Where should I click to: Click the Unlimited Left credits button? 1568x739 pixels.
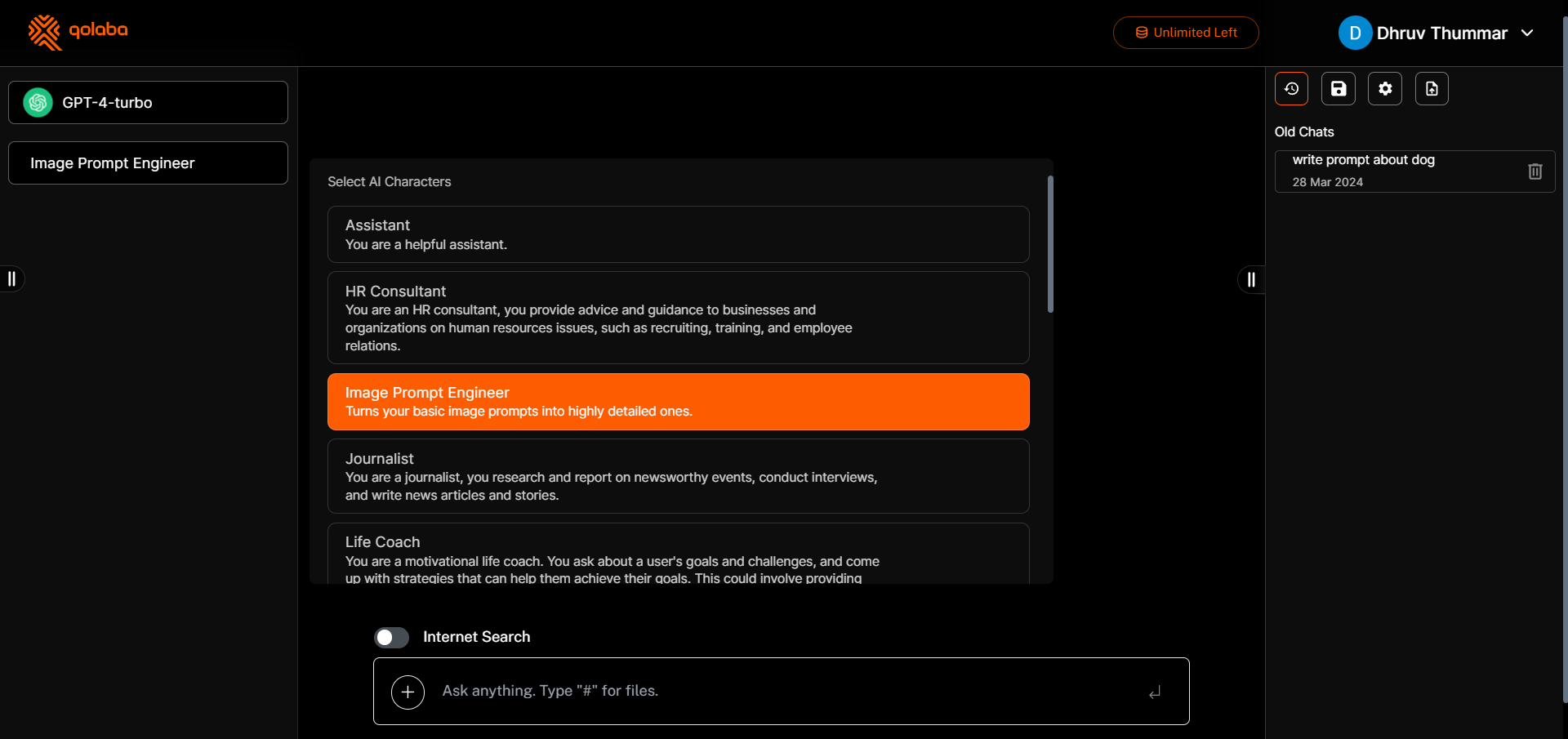coord(1185,33)
